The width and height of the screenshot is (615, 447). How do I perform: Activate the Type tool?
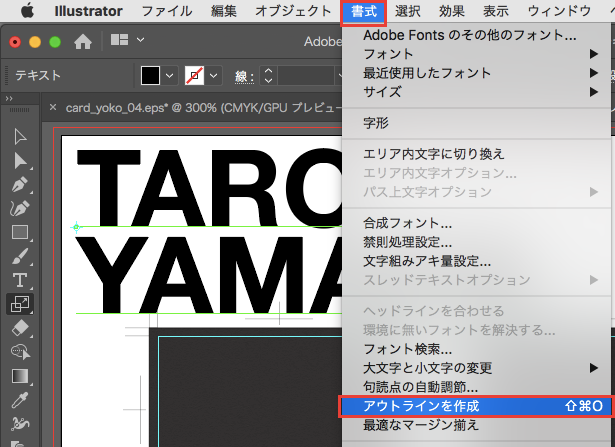[x=19, y=280]
